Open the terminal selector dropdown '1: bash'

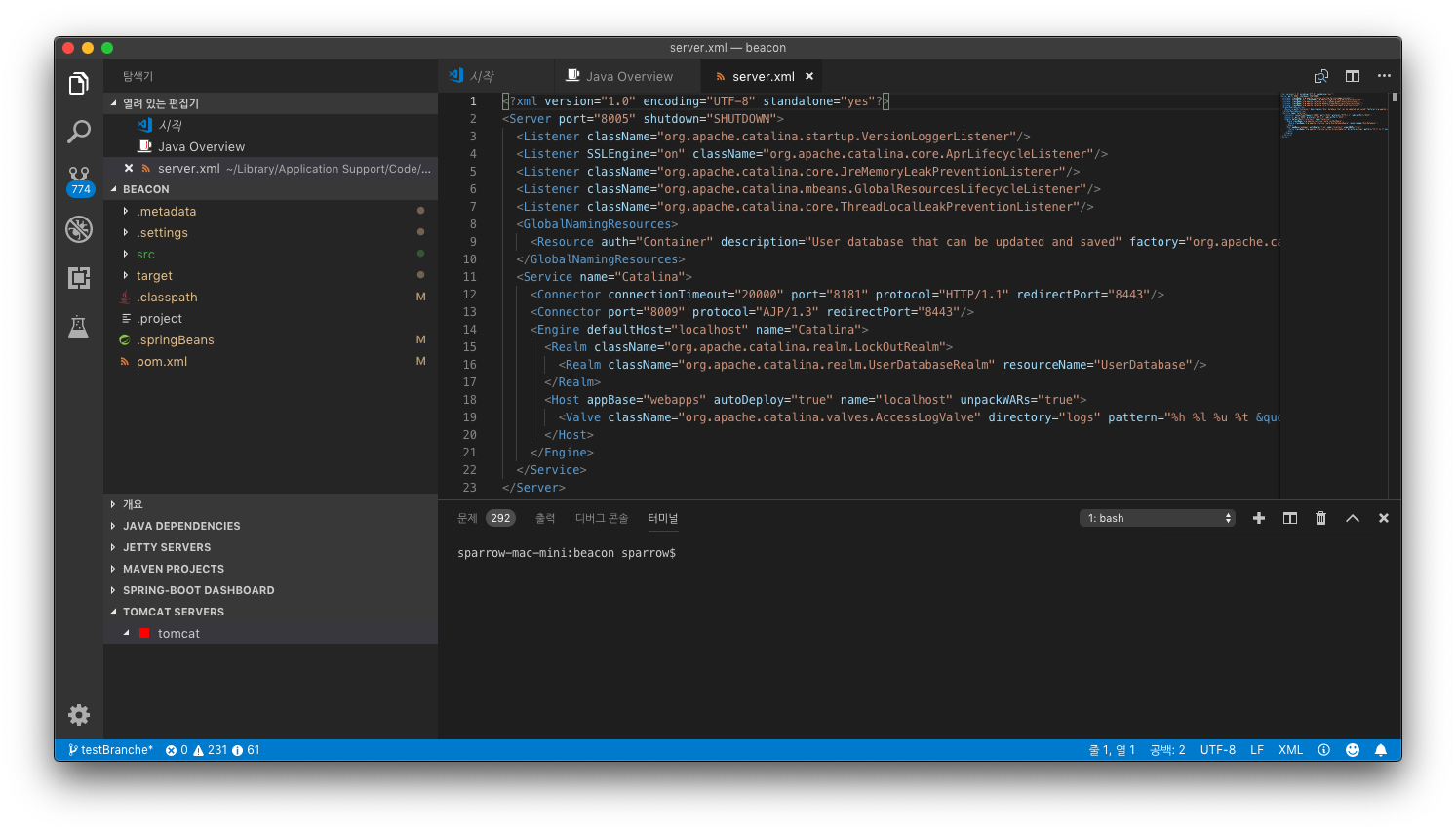tap(1158, 518)
